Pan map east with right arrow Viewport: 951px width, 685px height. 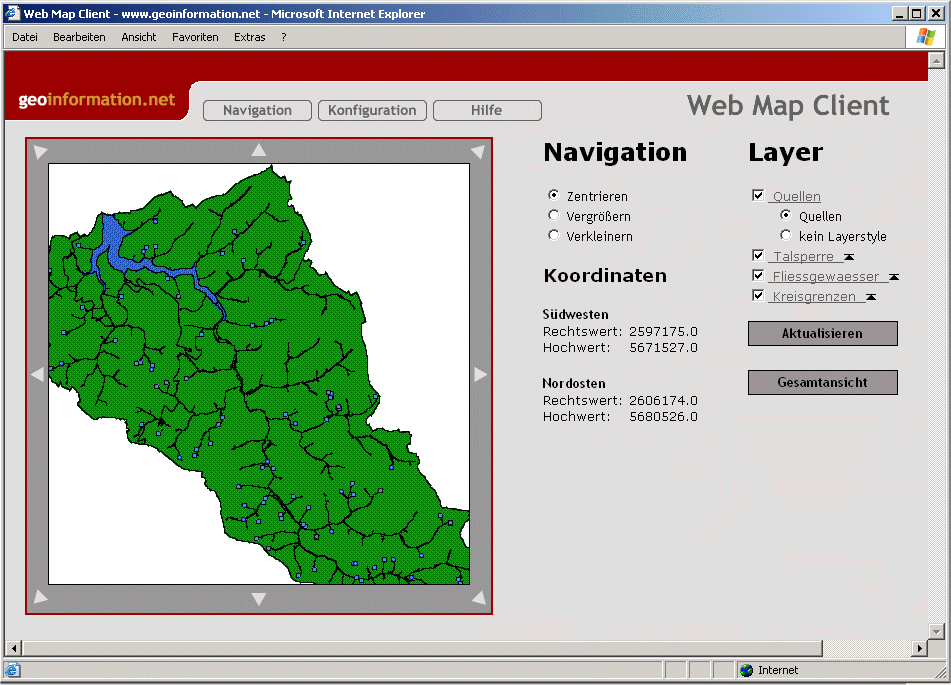(x=480, y=374)
